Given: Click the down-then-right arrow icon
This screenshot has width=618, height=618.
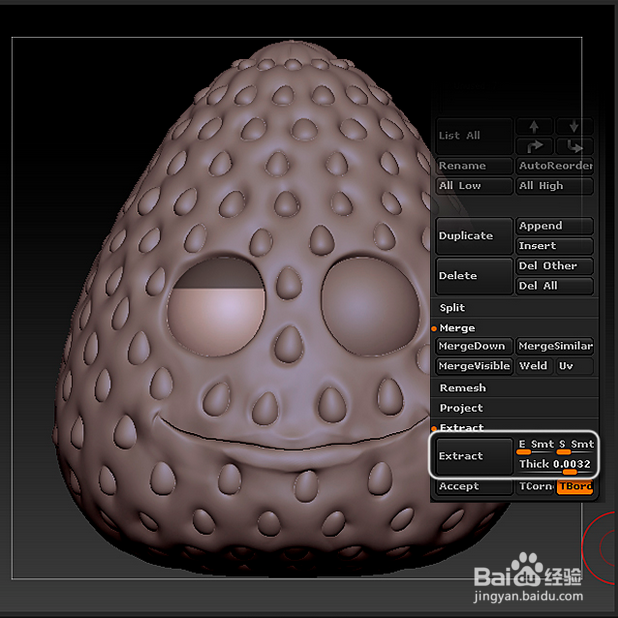Looking at the screenshot, I should tap(574, 146).
